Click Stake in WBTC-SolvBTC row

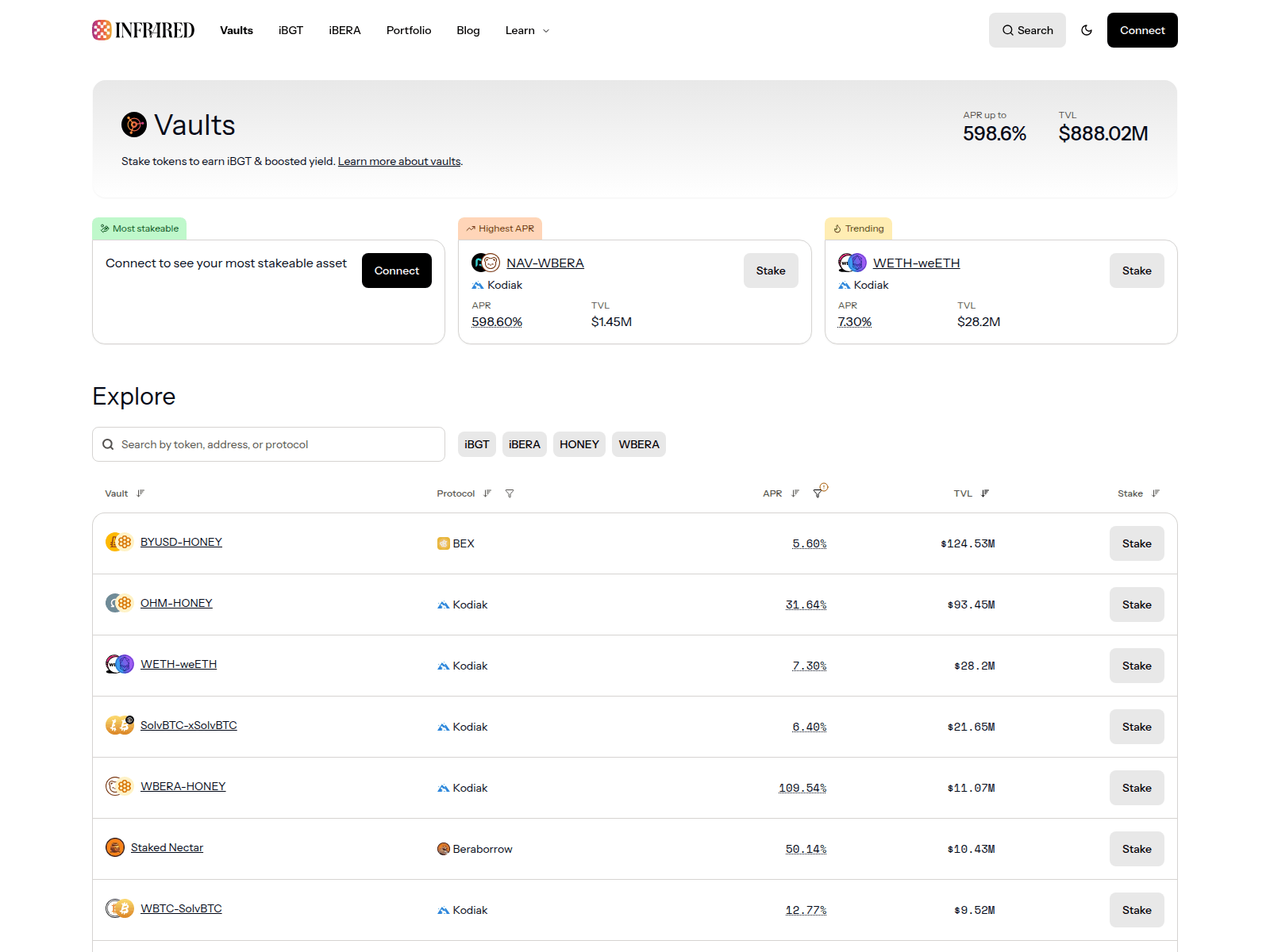pos(1137,910)
